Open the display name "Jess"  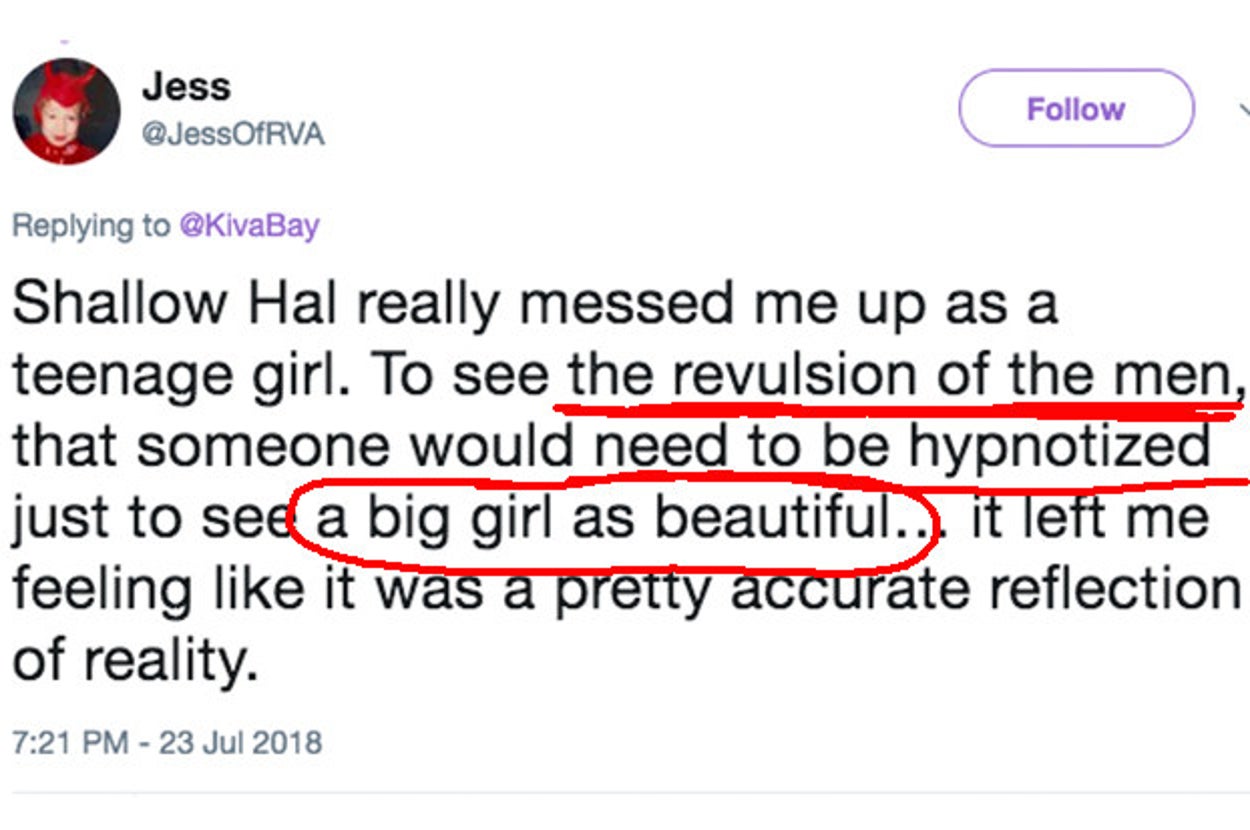pos(186,87)
